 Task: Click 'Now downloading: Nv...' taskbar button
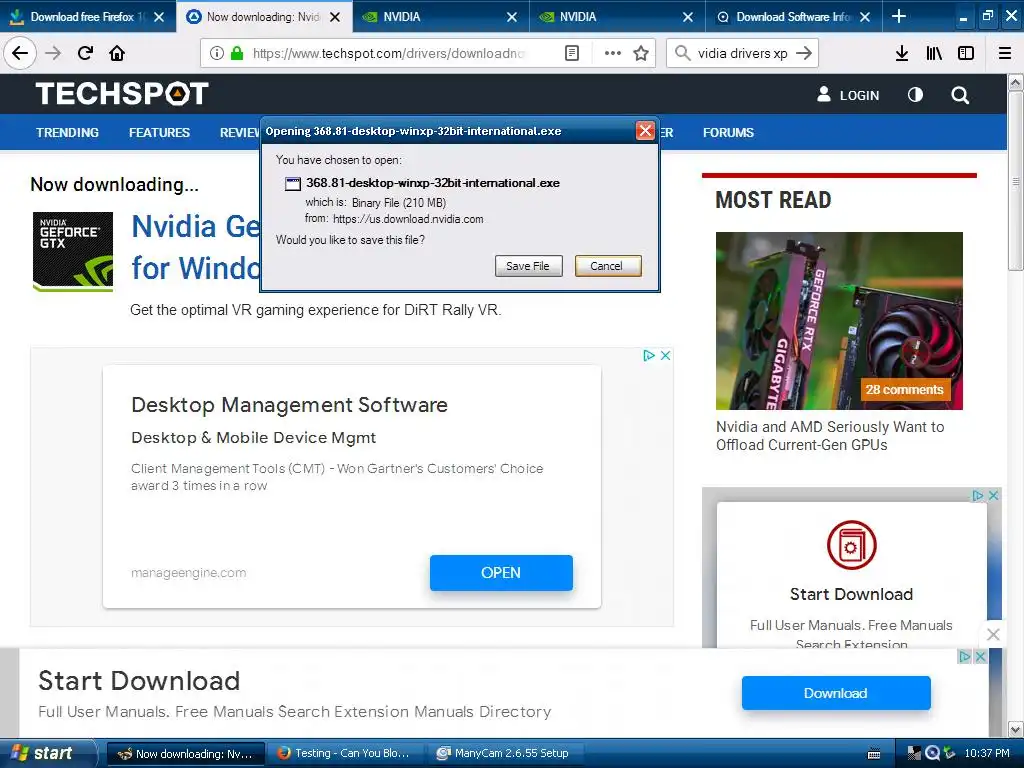point(185,753)
